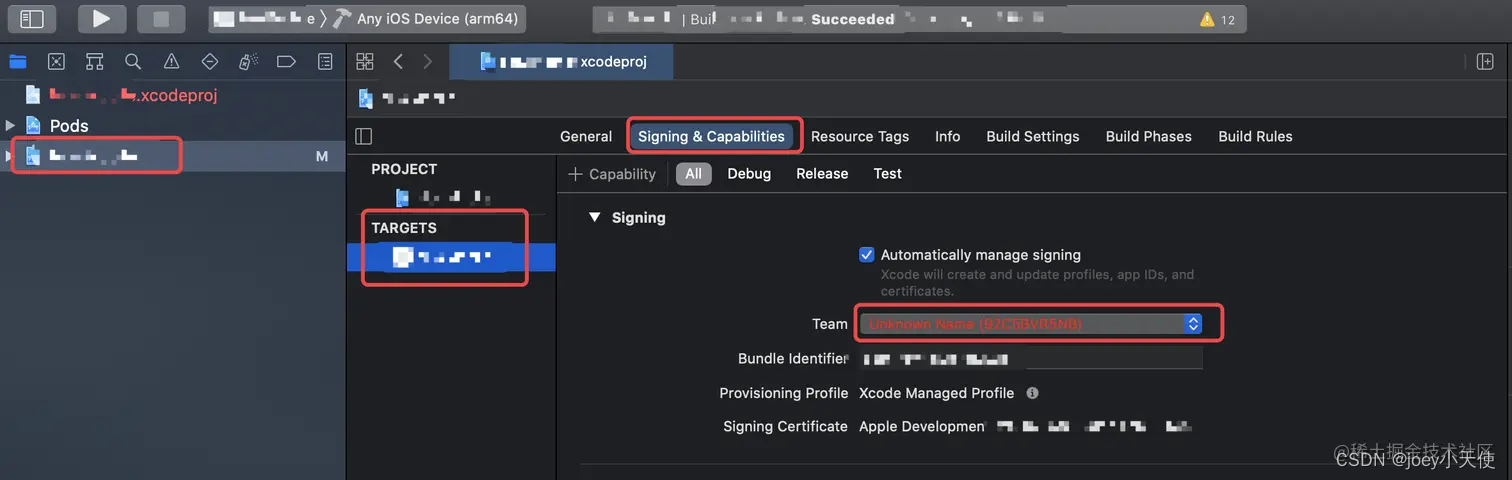Expand the modified project row marked M

(x=10, y=156)
